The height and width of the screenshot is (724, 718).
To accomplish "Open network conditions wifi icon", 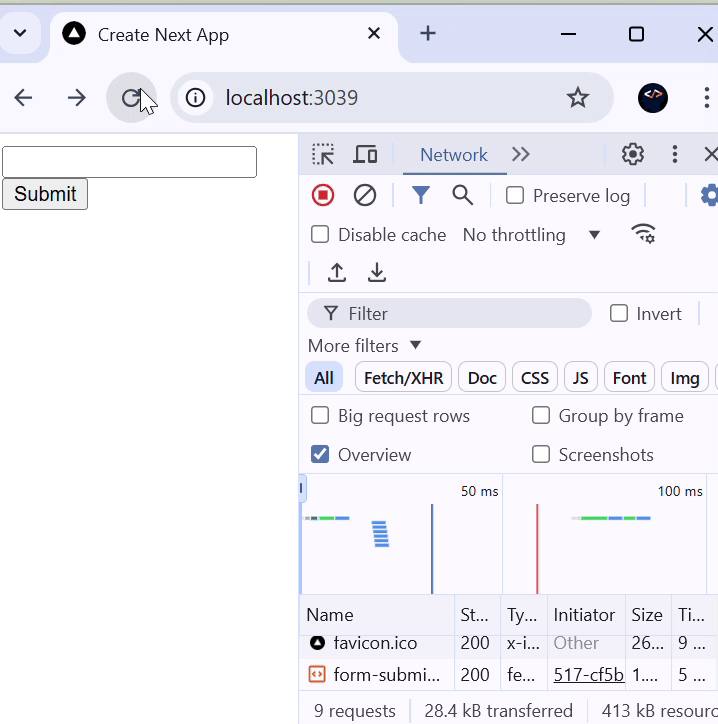I will (x=643, y=235).
